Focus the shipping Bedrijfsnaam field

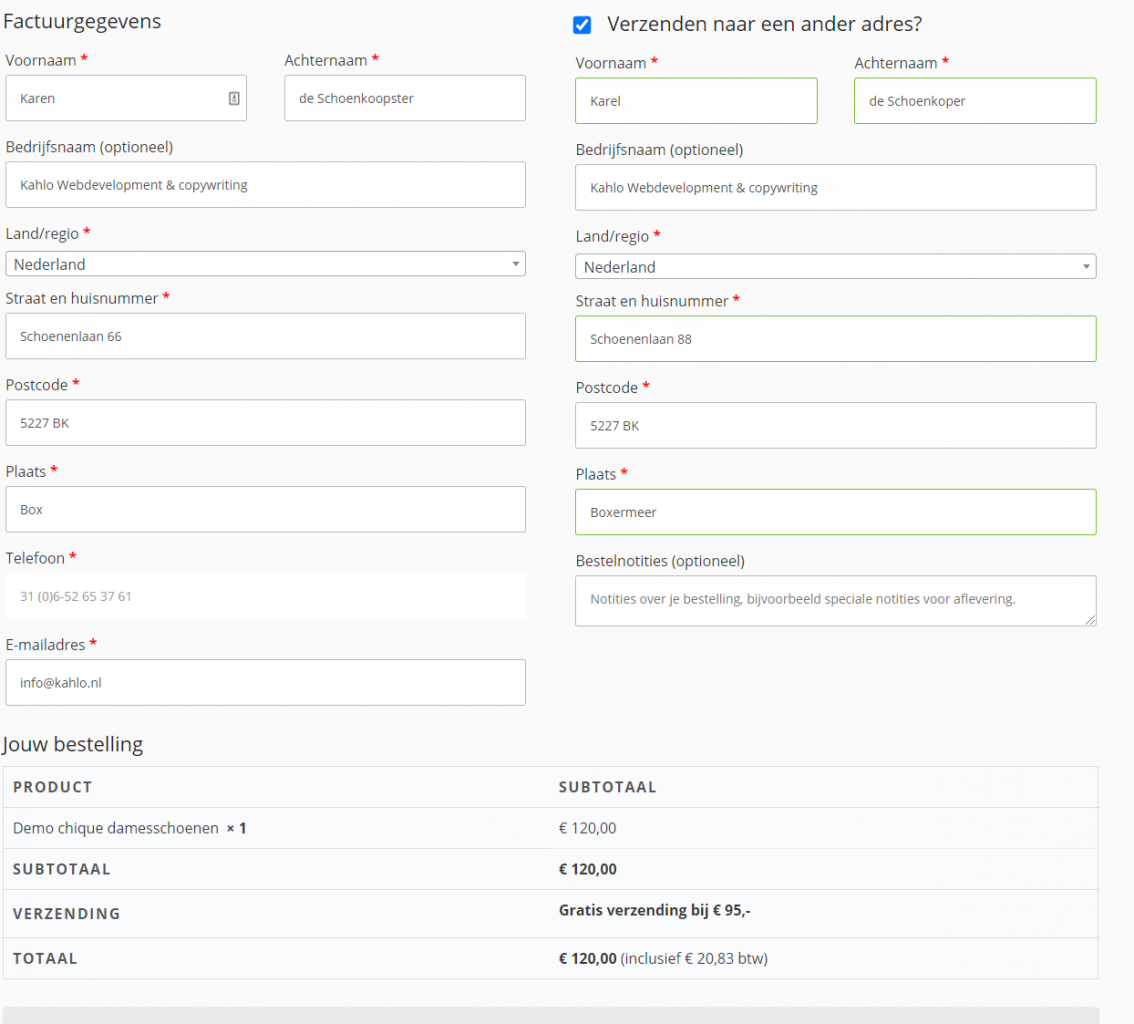point(835,187)
